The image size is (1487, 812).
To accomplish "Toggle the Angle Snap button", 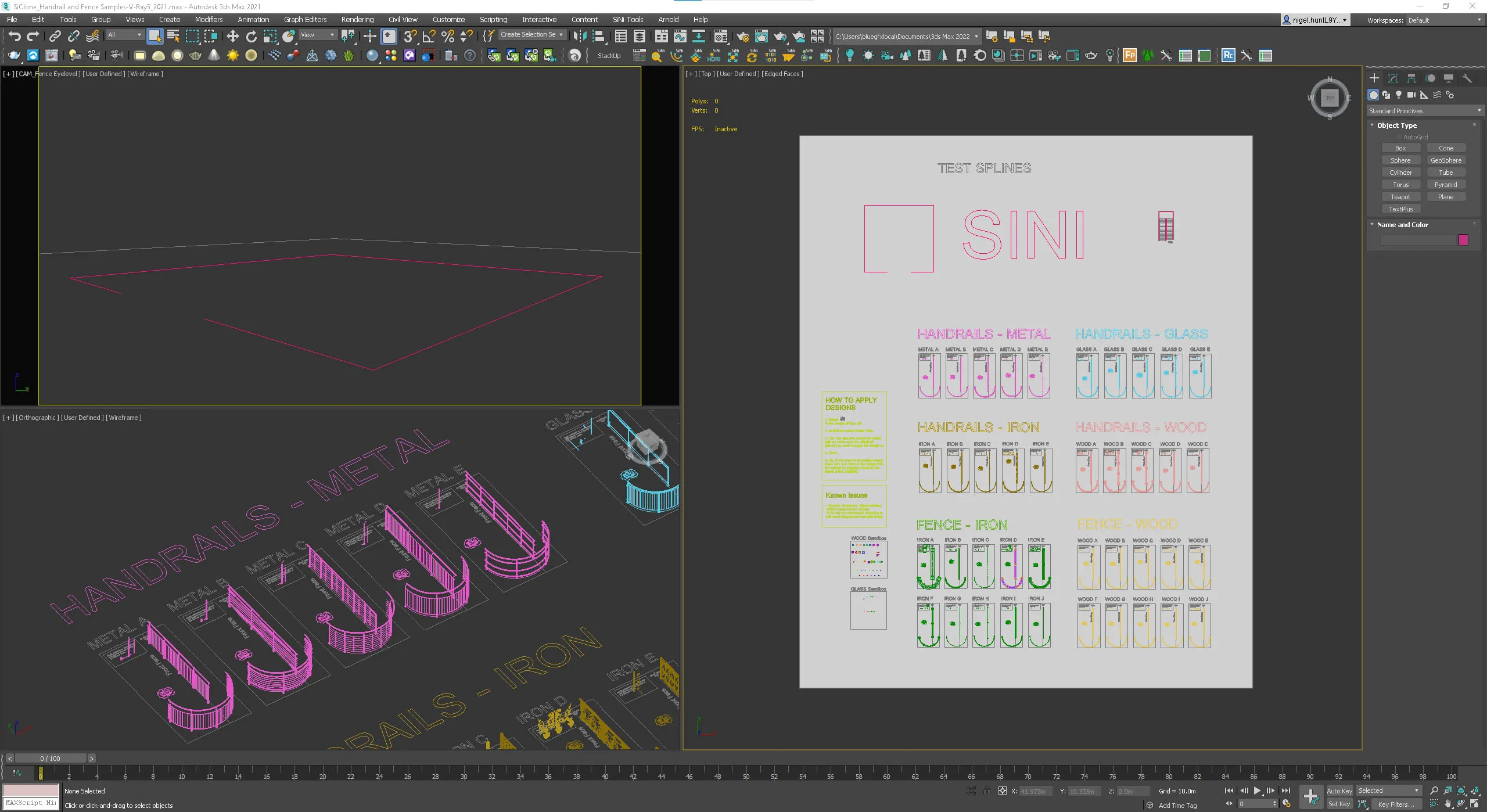I will pyautogui.click(x=429, y=36).
